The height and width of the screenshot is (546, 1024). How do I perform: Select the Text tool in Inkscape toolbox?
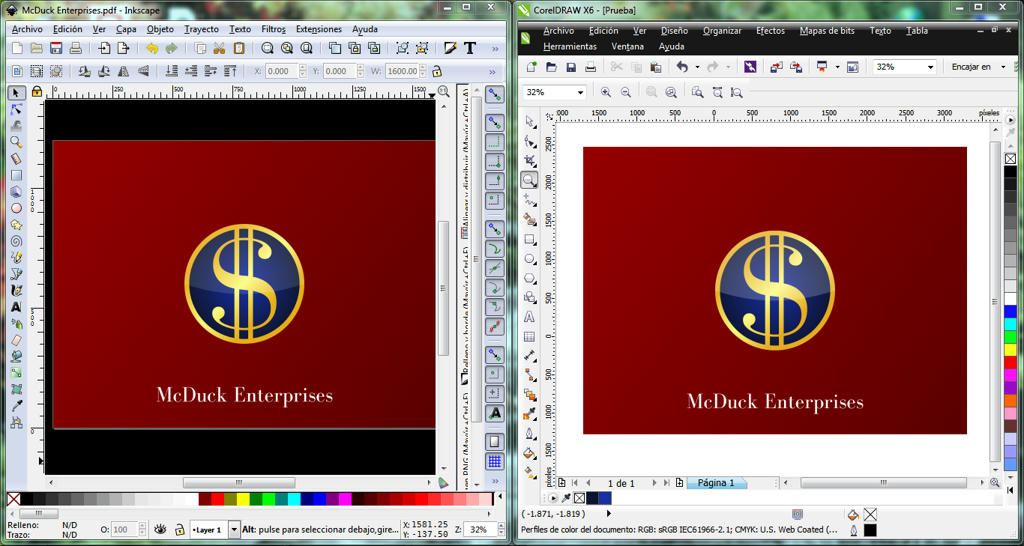17,307
